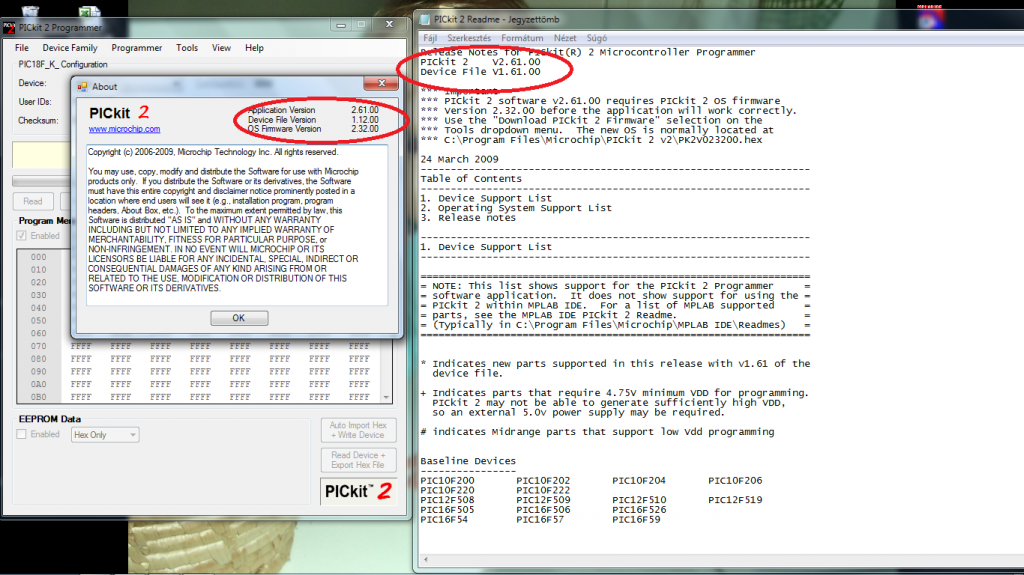Close the About dialog
Viewport: 1024px width, 575px height.
pos(382,83)
